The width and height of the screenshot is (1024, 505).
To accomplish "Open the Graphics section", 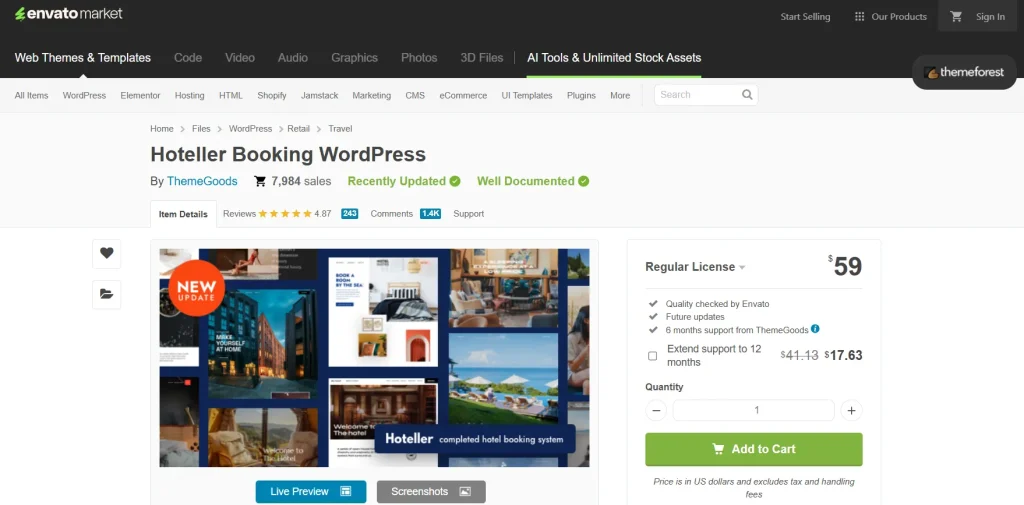I will pyautogui.click(x=355, y=57).
